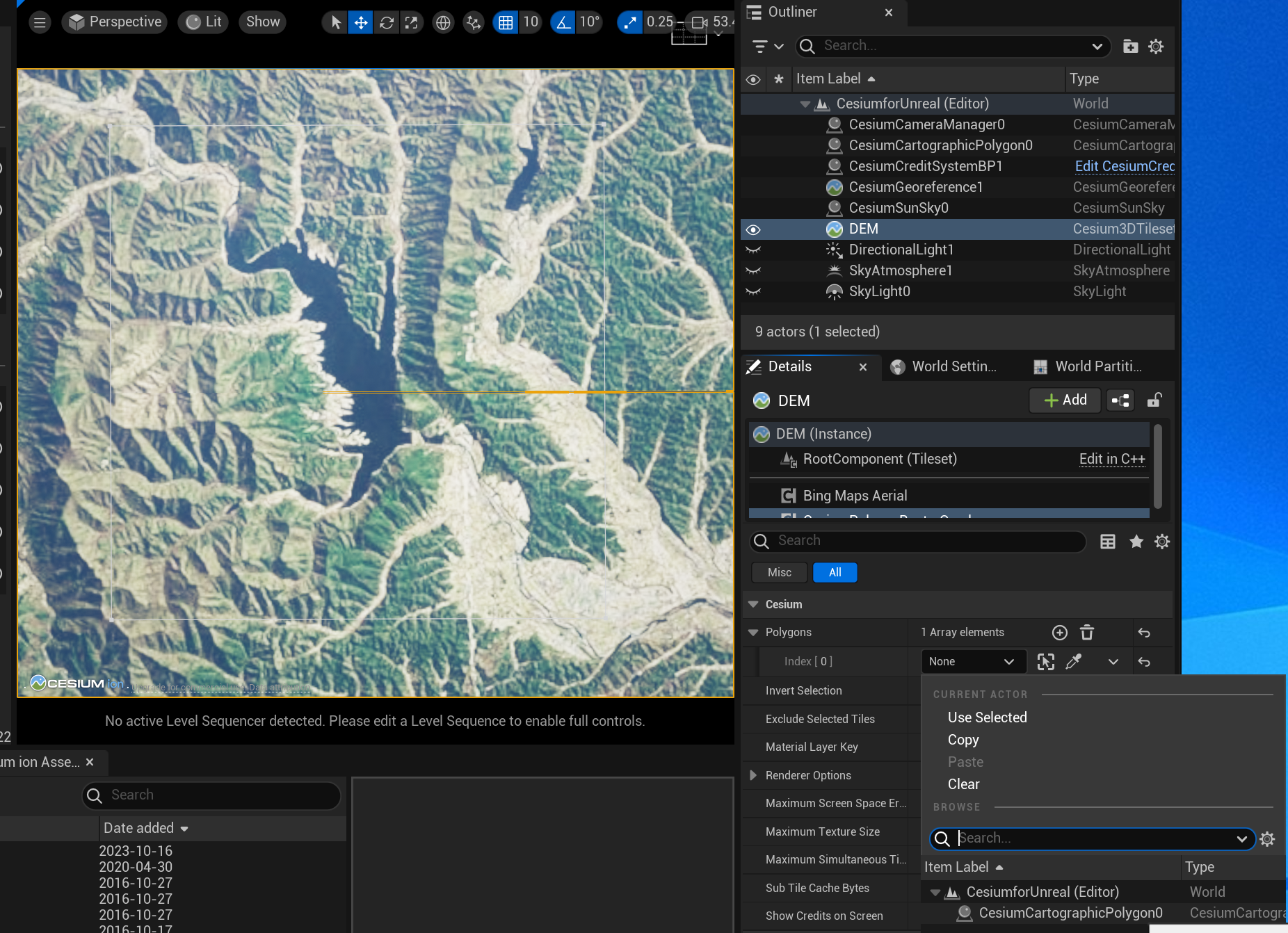Image resolution: width=1288 pixels, height=933 pixels.
Task: Choose Clear in the actor menu
Action: tap(963, 784)
